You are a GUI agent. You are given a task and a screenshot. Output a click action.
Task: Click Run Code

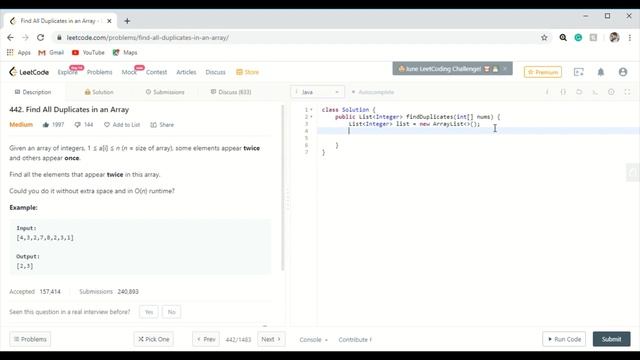point(564,339)
